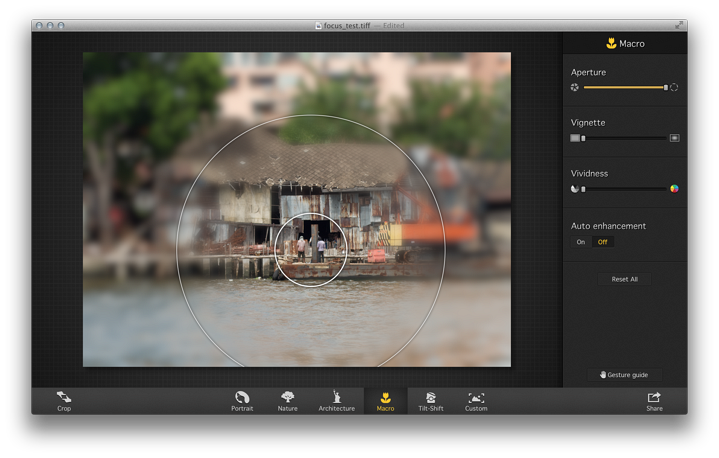Open the Gesture guide
Image resolution: width=719 pixels, height=458 pixels.
click(624, 375)
